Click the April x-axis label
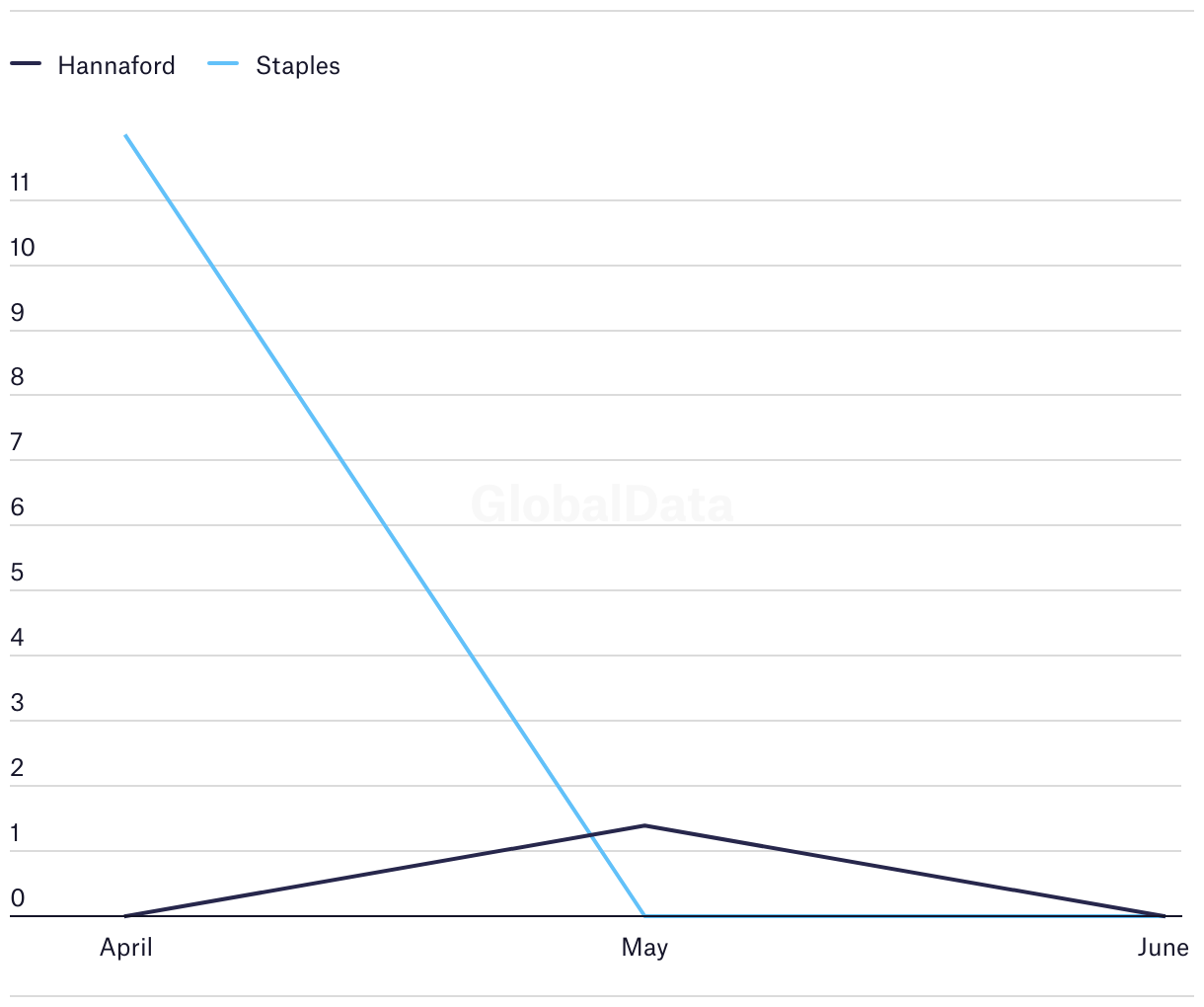Image resolution: width=1204 pixels, height=1007 pixels. (x=126, y=948)
